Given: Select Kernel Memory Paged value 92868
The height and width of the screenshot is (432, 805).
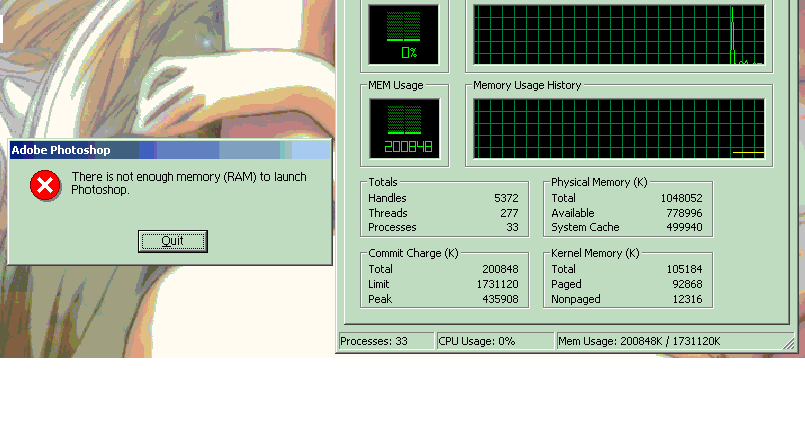Looking at the screenshot, I should coord(687,284).
